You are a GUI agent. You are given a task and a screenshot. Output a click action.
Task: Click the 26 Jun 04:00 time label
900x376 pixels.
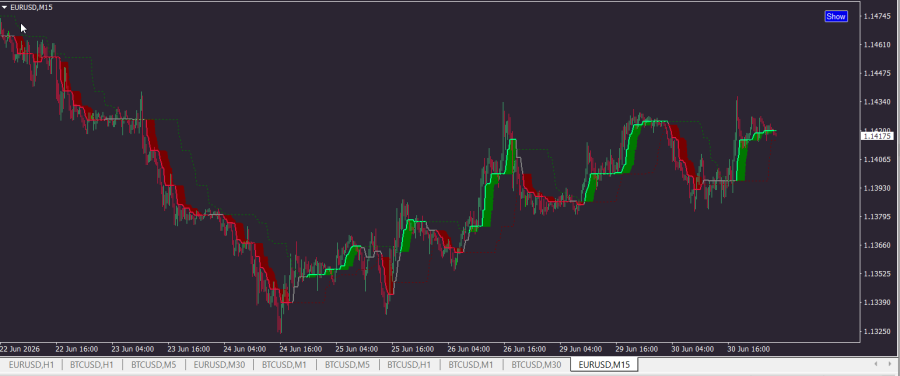point(468,349)
